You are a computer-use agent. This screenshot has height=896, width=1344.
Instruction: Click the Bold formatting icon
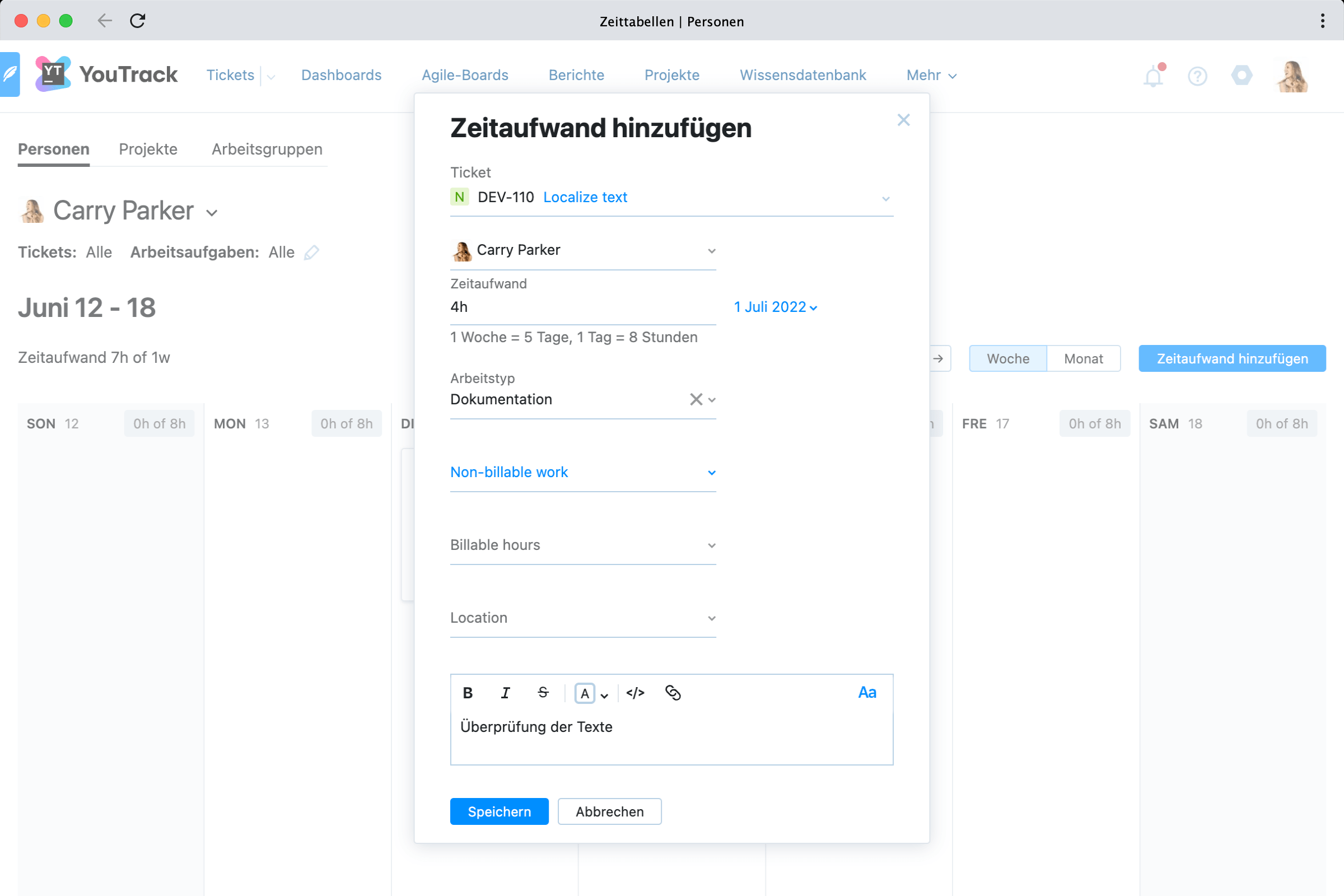(468, 693)
